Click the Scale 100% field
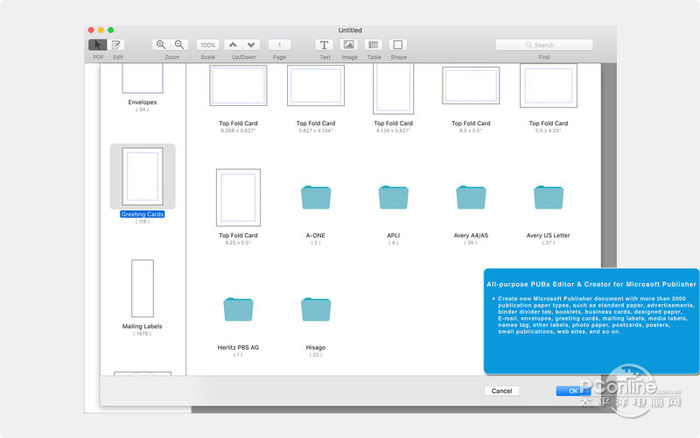Viewport: 700px width, 438px height. point(208,45)
